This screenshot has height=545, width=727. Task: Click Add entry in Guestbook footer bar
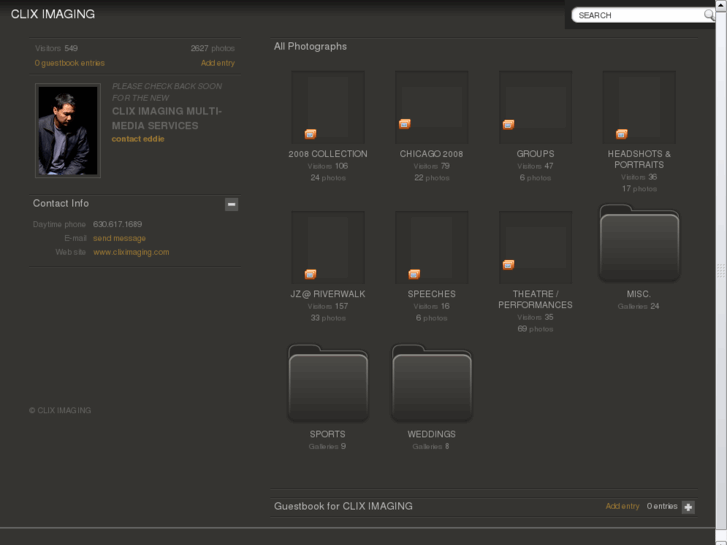tap(622, 506)
